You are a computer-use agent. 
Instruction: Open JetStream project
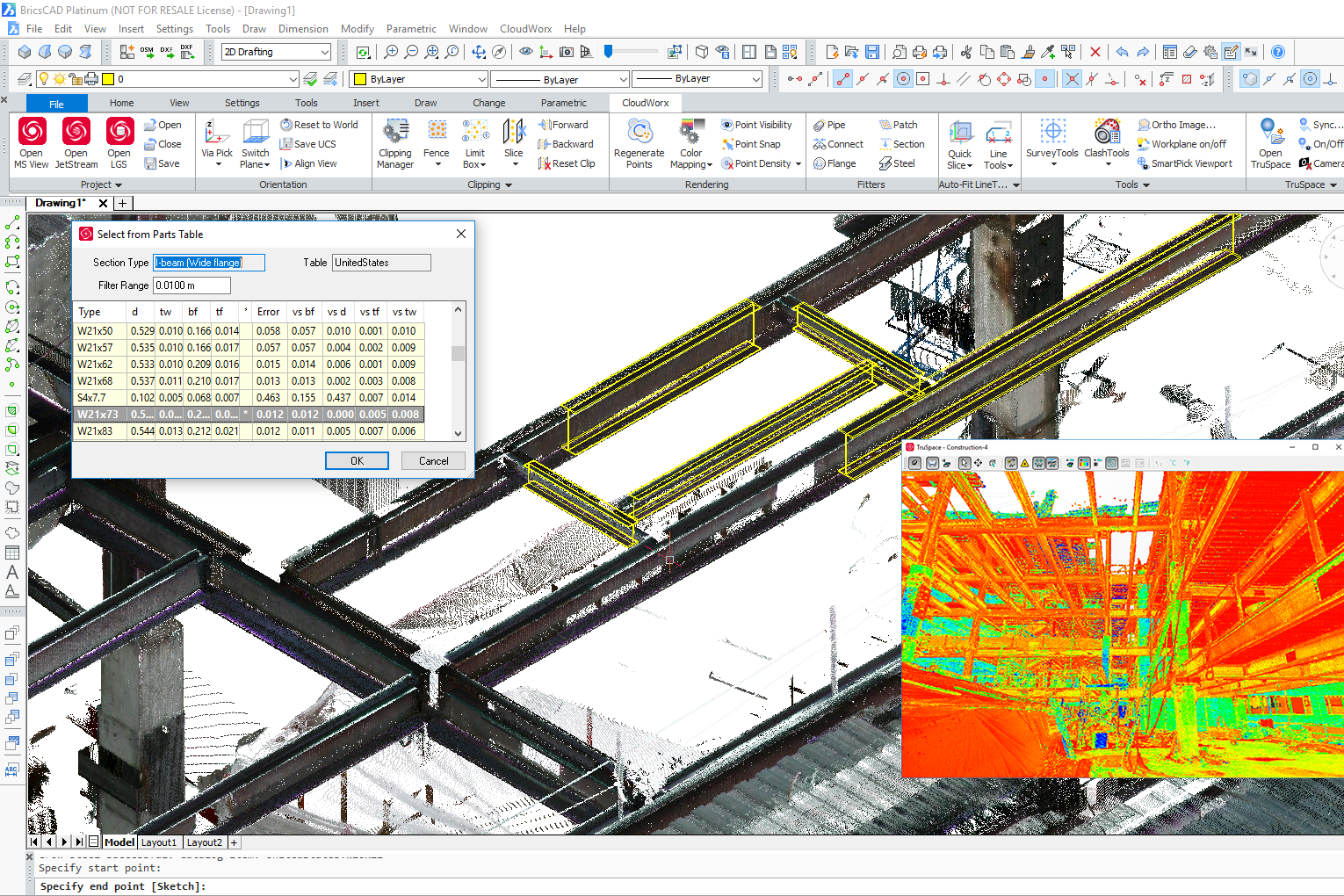(76, 143)
